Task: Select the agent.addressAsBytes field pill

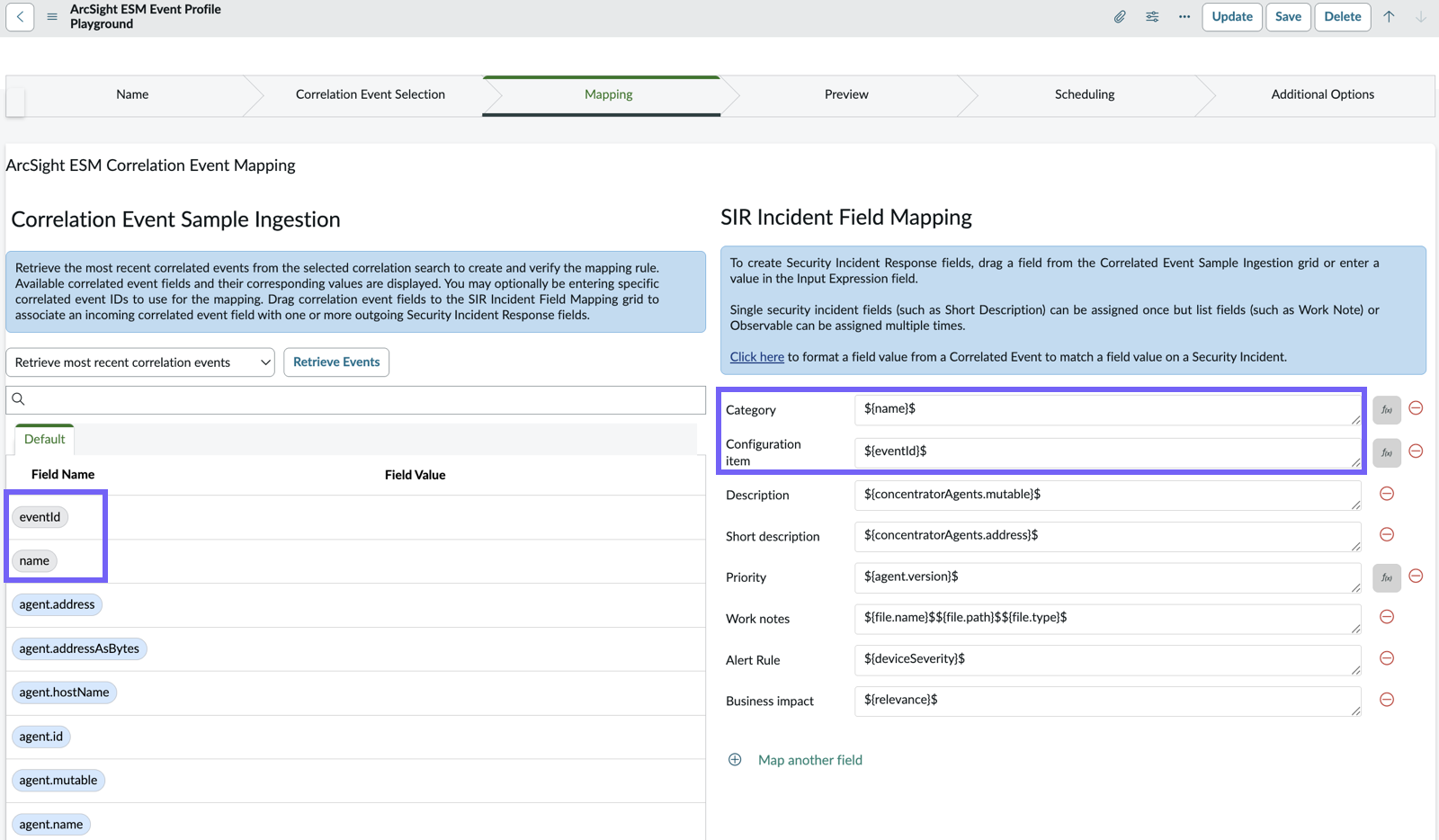Action: (x=79, y=648)
